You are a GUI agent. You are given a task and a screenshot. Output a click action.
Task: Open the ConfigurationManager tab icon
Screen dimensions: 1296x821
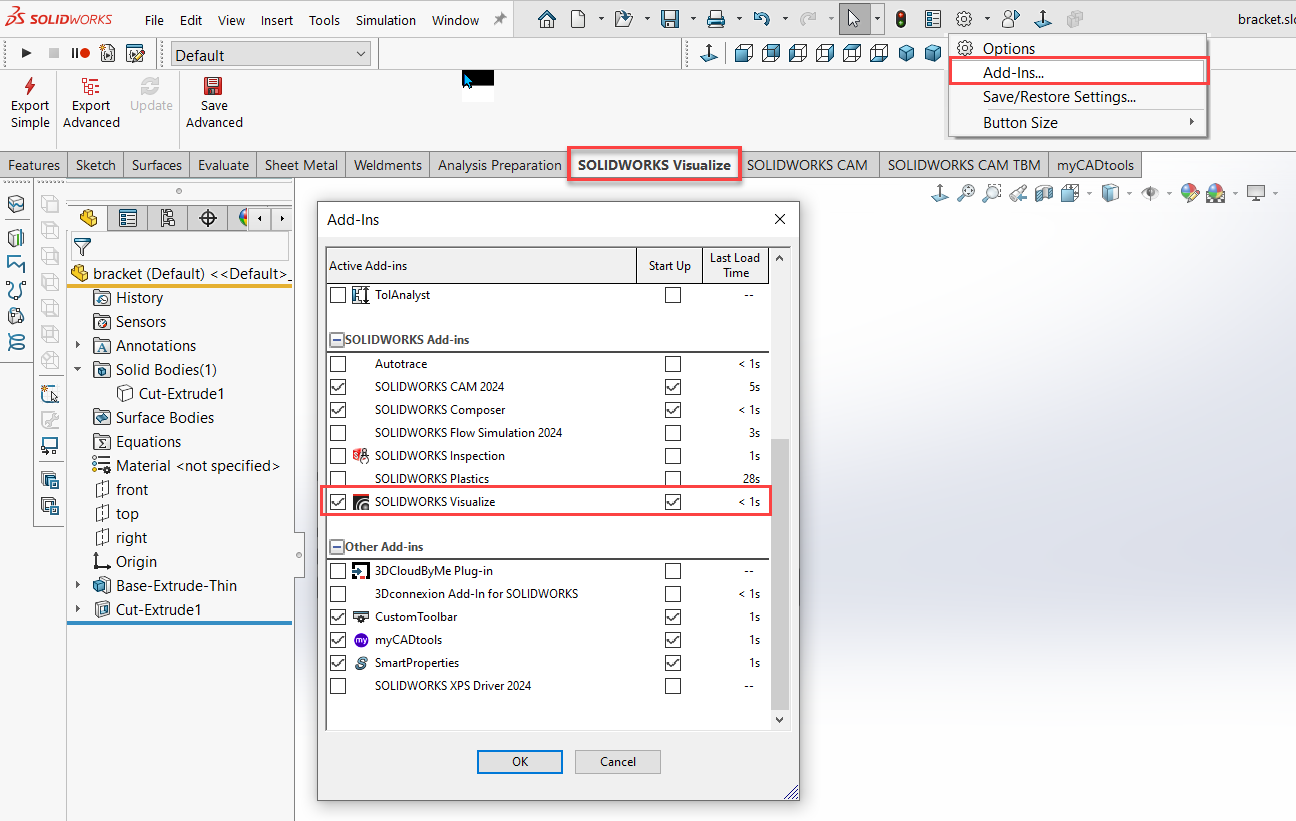167,218
